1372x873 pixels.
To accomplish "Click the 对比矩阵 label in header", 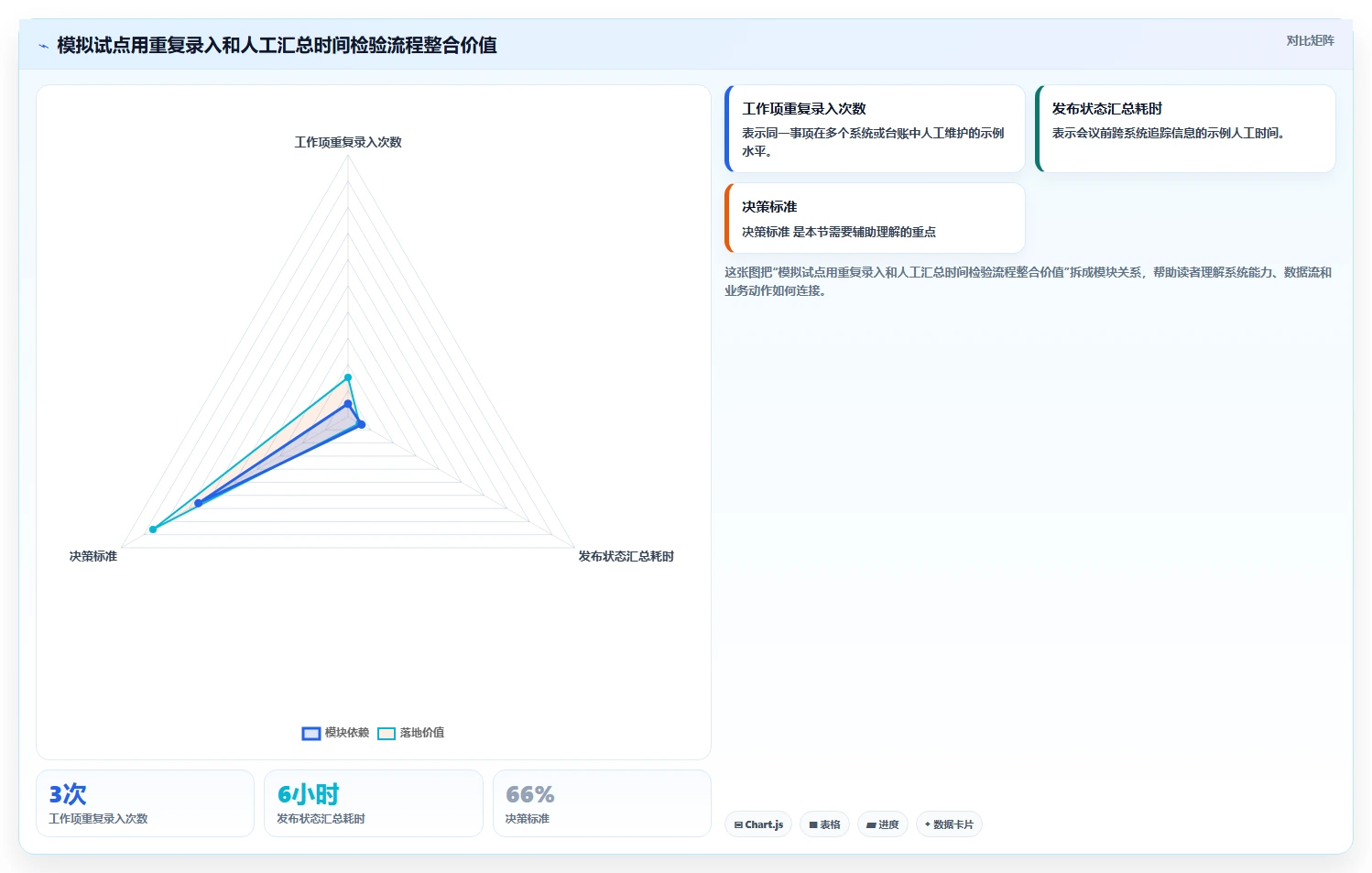I will pyautogui.click(x=1310, y=40).
